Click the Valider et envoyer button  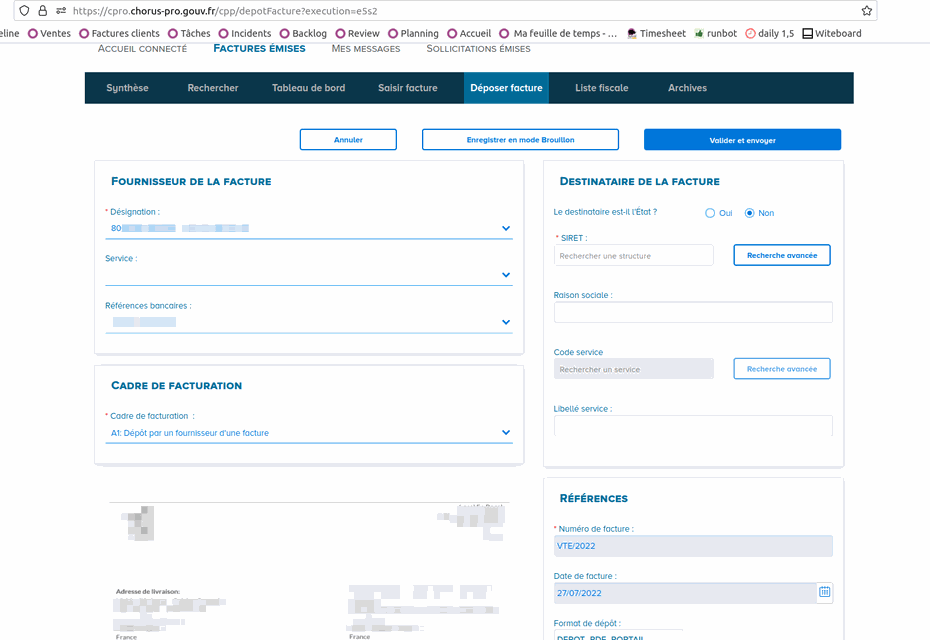click(742, 140)
